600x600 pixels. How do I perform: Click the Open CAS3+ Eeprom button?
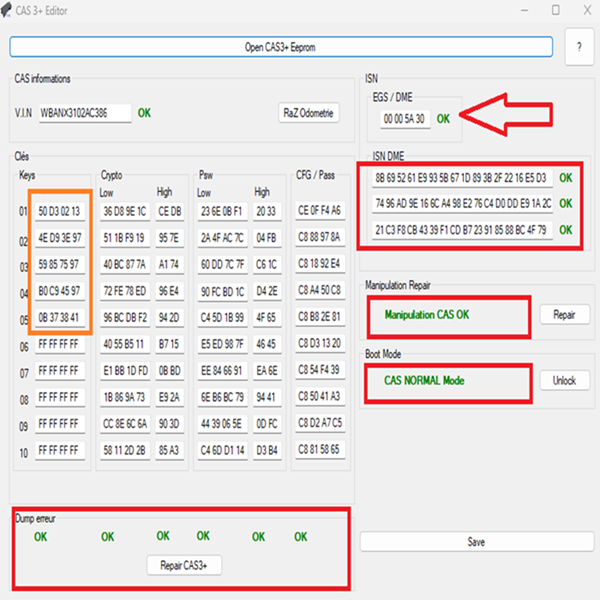pos(281,47)
